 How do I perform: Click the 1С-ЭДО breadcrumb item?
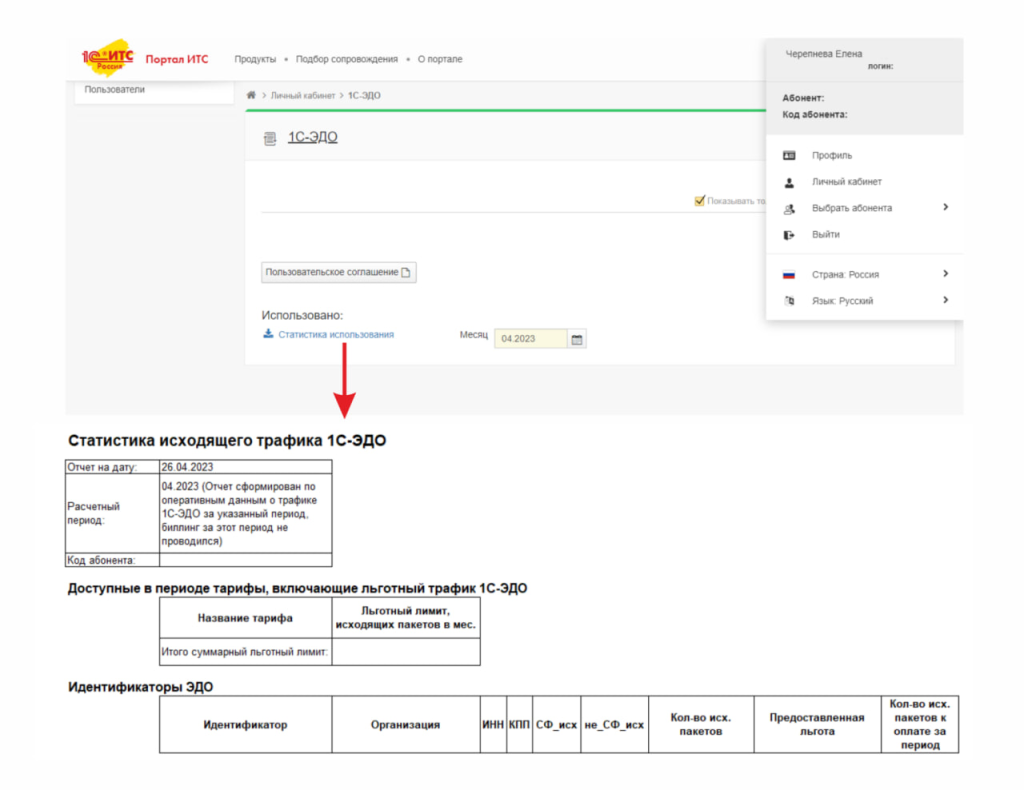[364, 95]
